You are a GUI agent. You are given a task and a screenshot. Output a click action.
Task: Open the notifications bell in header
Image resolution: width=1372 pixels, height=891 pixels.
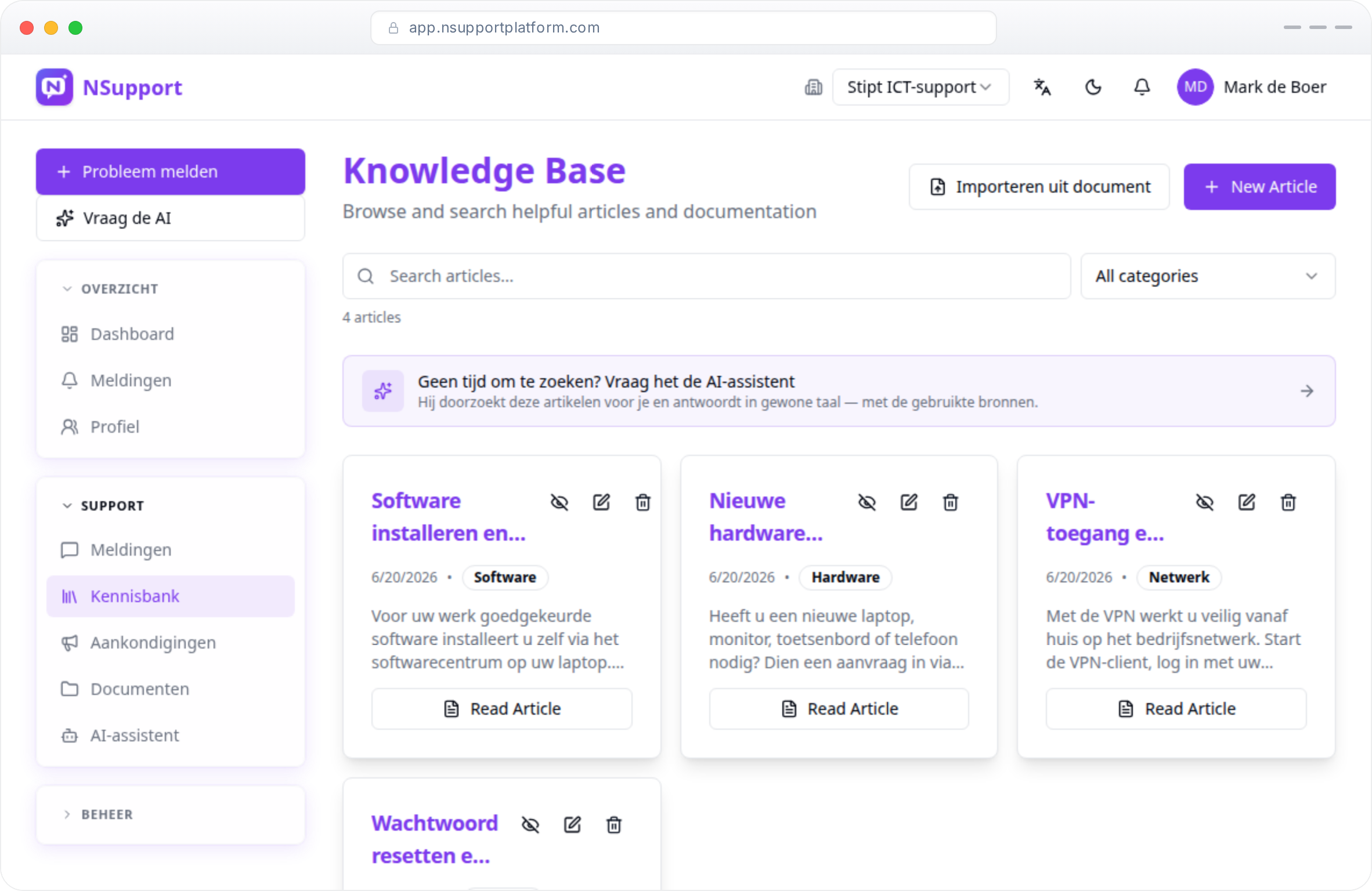(1142, 87)
